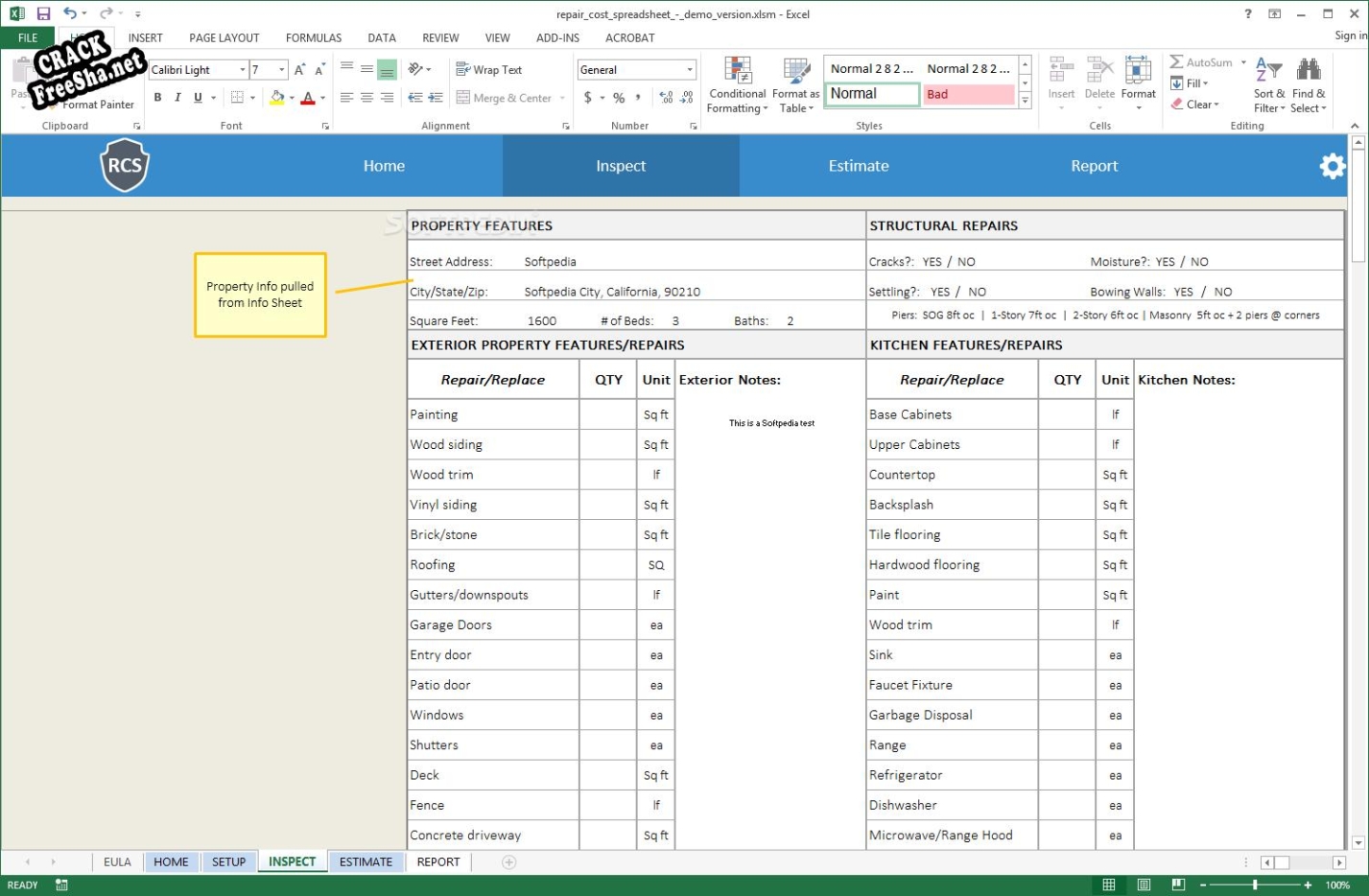
Task: Open the PAGE LAYOUT ribbon tab
Action: click(x=224, y=38)
